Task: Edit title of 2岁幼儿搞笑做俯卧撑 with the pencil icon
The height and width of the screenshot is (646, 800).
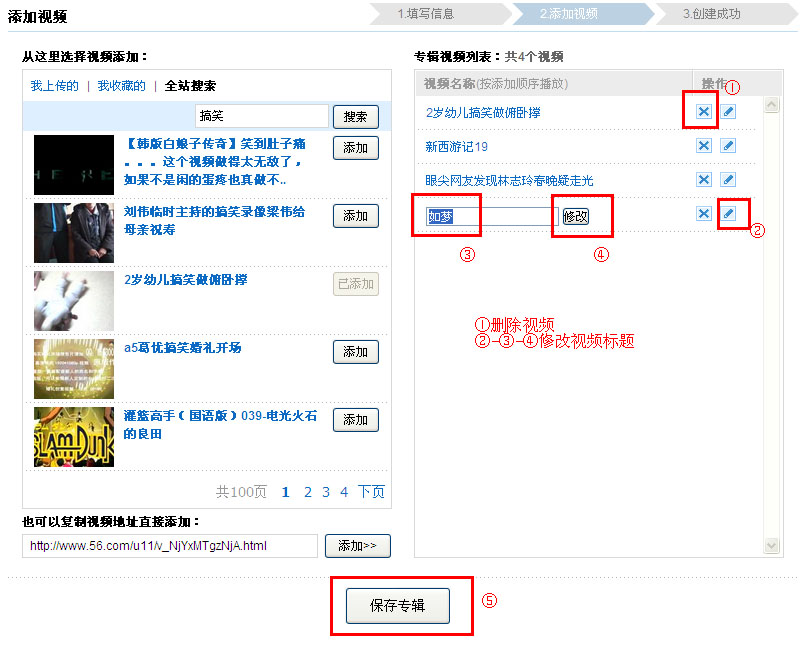Action: point(728,112)
